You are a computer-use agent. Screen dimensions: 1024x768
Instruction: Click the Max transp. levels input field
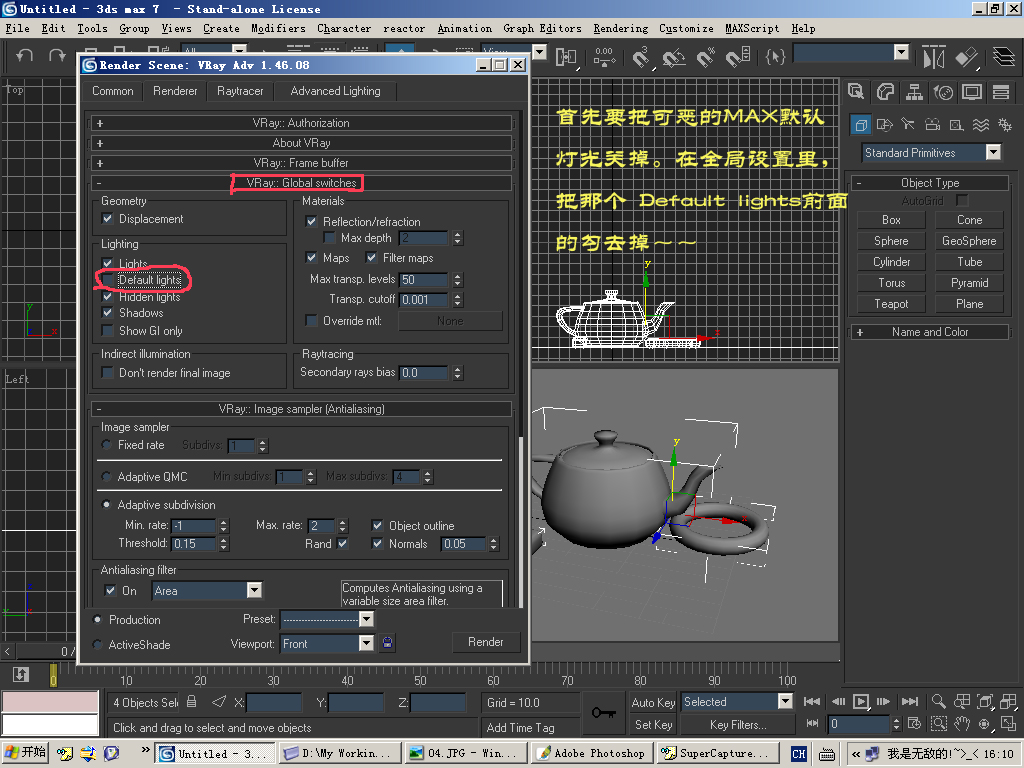[x=424, y=280]
